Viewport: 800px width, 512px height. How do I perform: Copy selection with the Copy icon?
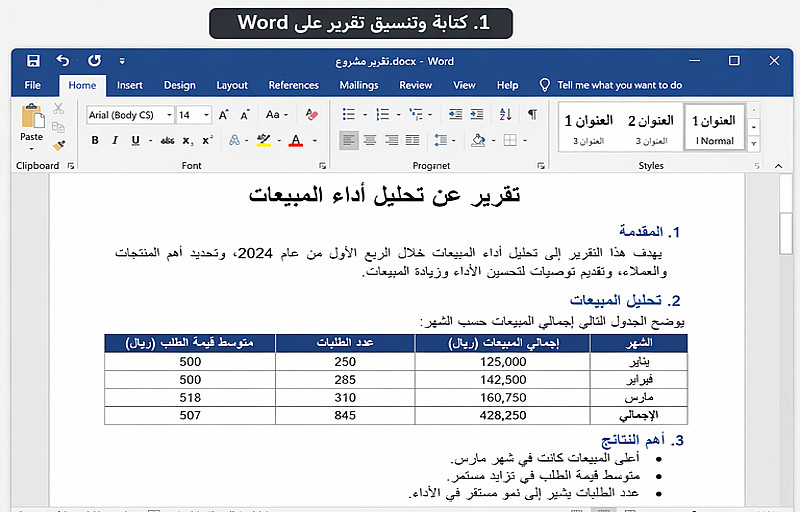click(58, 127)
